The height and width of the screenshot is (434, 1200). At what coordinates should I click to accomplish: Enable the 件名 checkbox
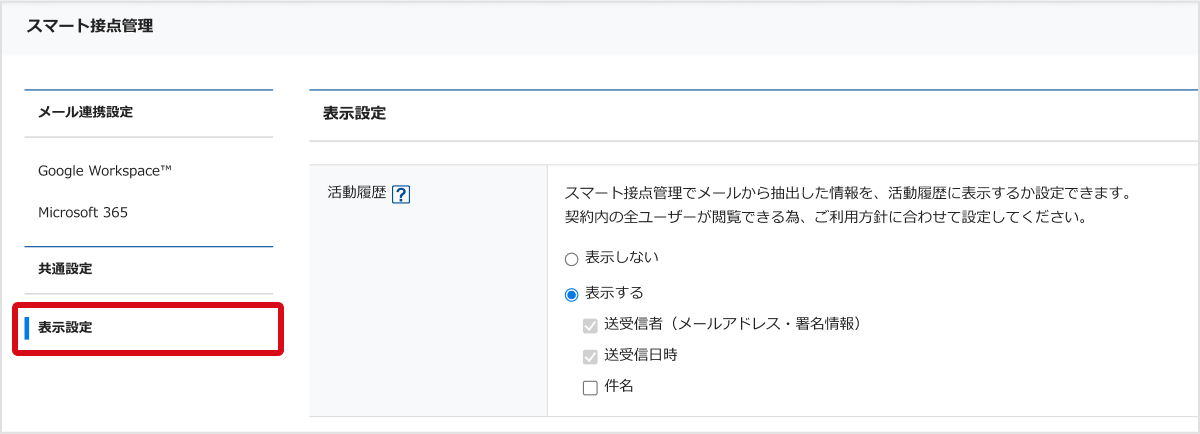point(590,387)
